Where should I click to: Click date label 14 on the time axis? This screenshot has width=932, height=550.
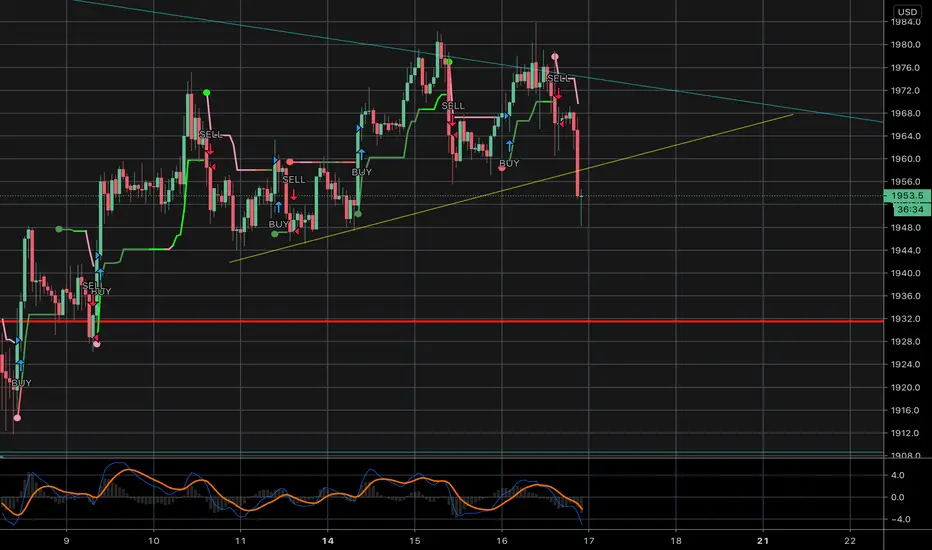328,540
